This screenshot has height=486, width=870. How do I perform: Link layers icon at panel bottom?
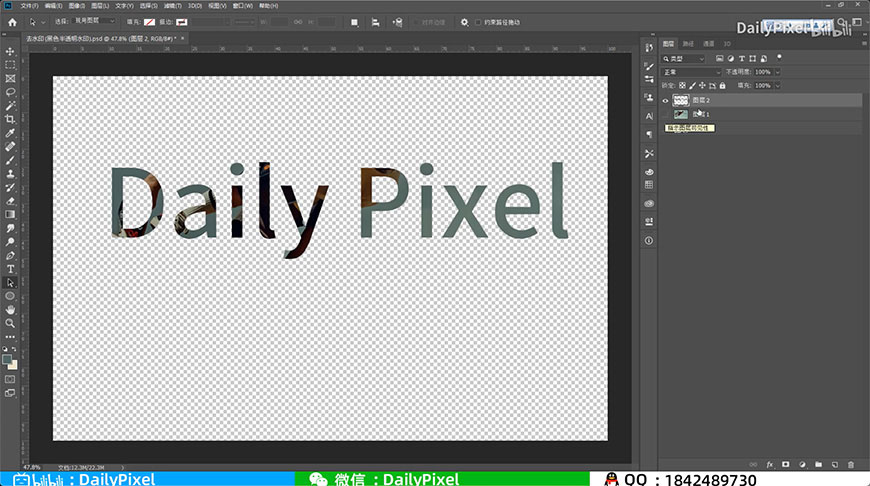coord(753,464)
